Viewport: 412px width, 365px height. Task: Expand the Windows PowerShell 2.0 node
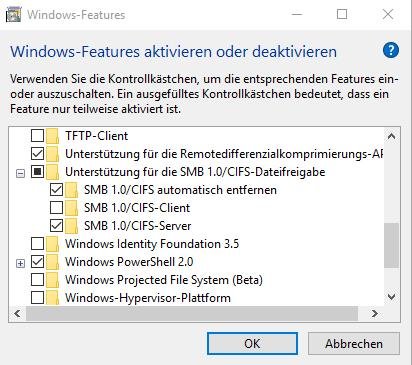pos(21,263)
